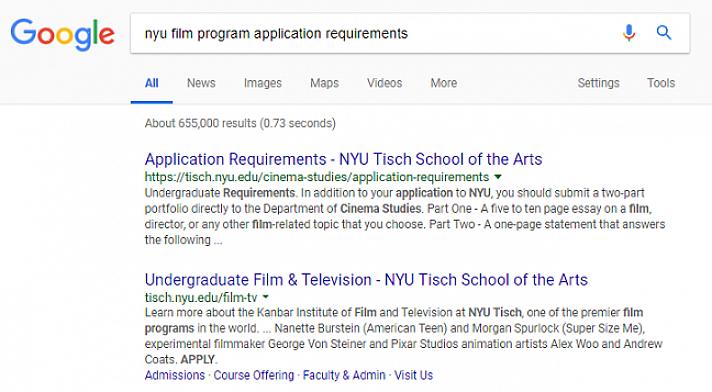Viewport: 712px width, 392px height.
Task: Click the blue magnifier search icon
Action: [x=664, y=33]
